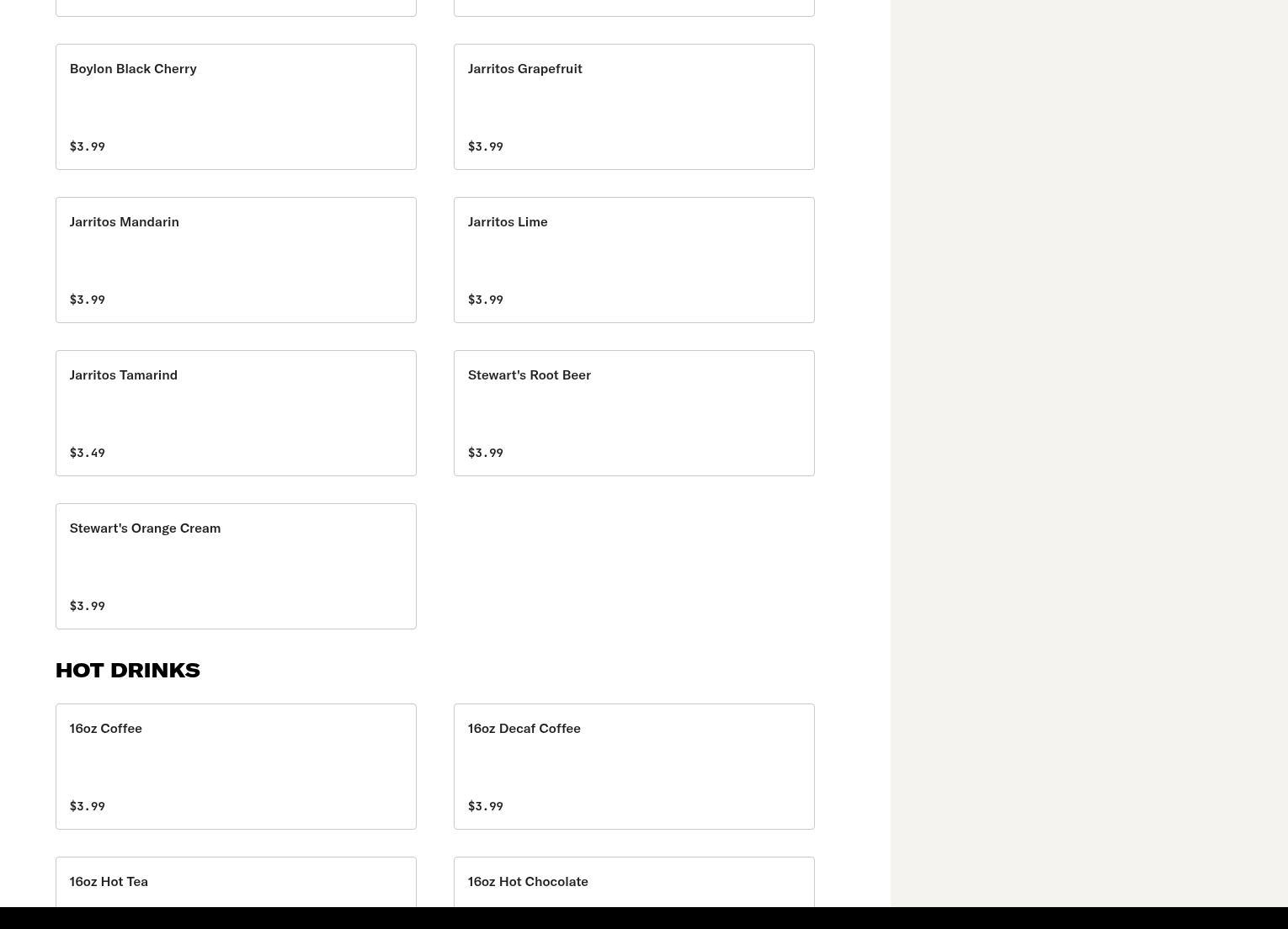Select the 16oz Decaf Coffee card
The image size is (1288, 929).
point(634,767)
